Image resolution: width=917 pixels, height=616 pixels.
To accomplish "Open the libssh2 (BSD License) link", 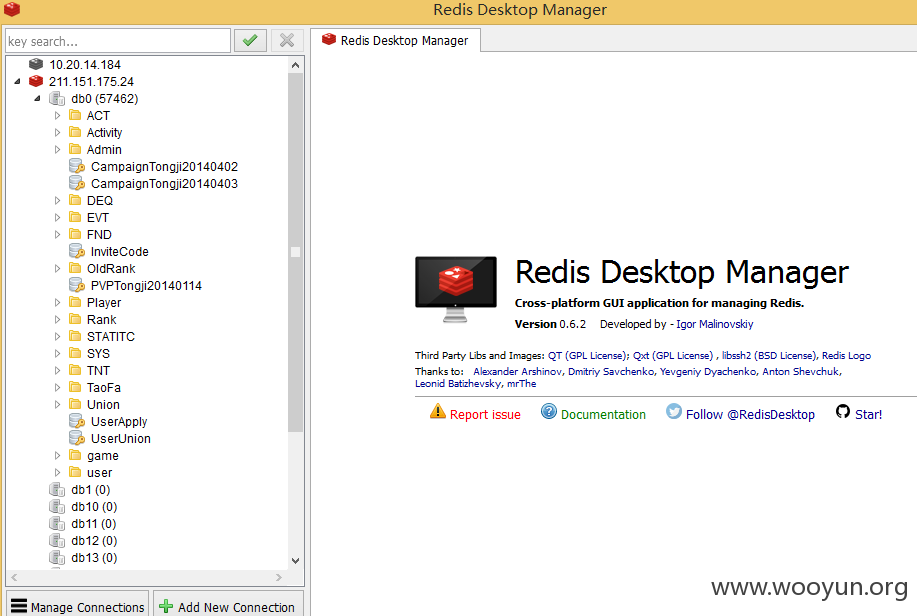I will [x=768, y=355].
